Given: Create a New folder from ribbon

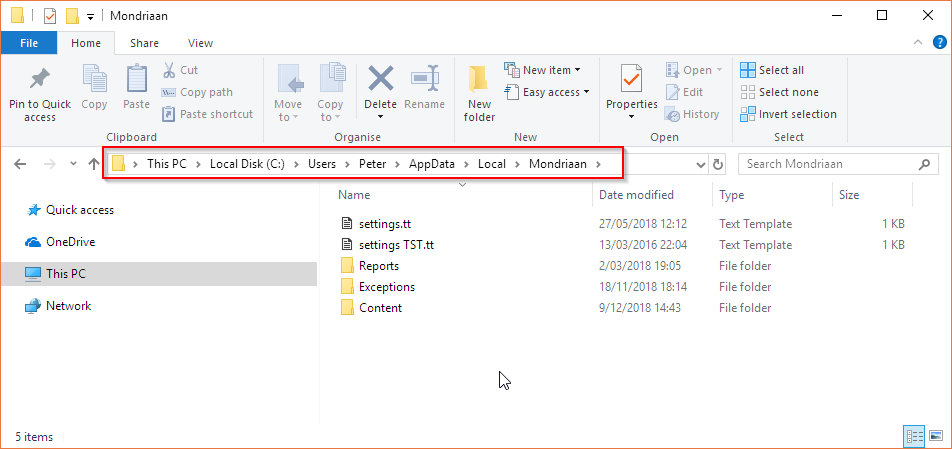Looking at the screenshot, I should 479,94.
